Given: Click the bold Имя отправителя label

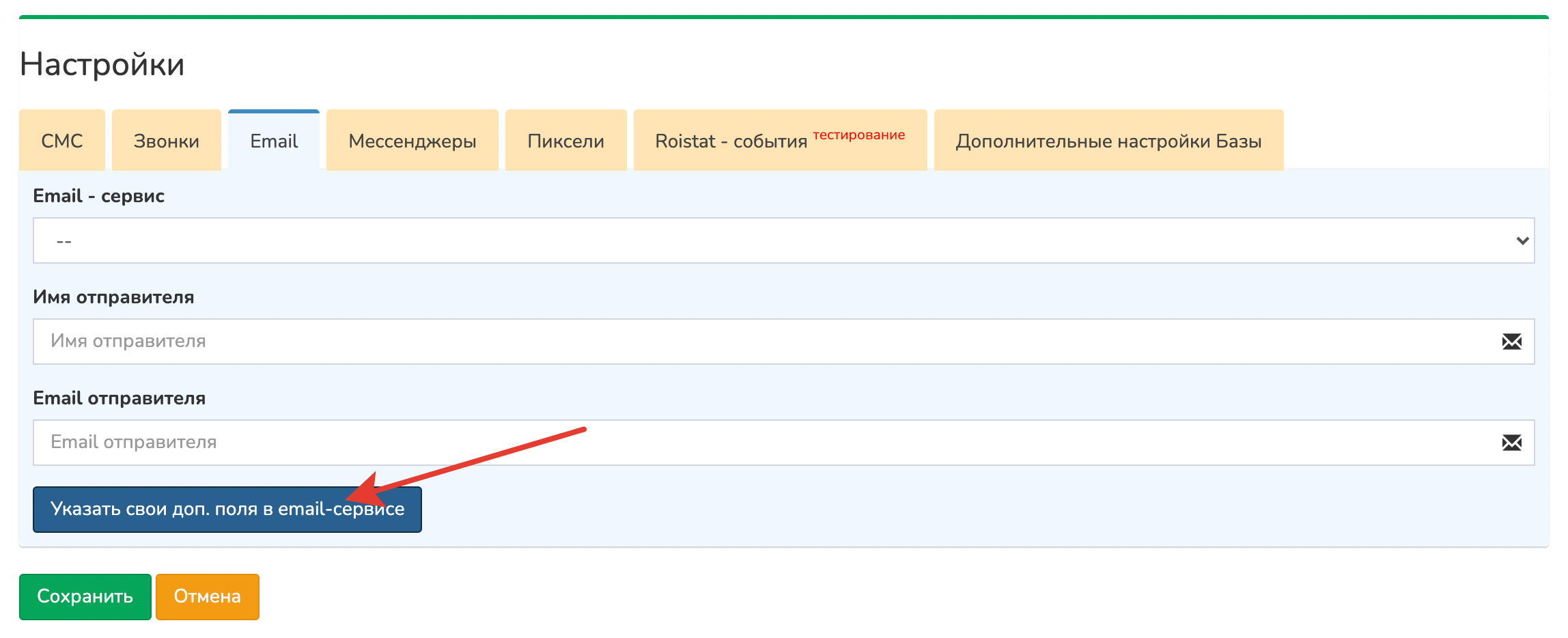Looking at the screenshot, I should click(x=114, y=297).
